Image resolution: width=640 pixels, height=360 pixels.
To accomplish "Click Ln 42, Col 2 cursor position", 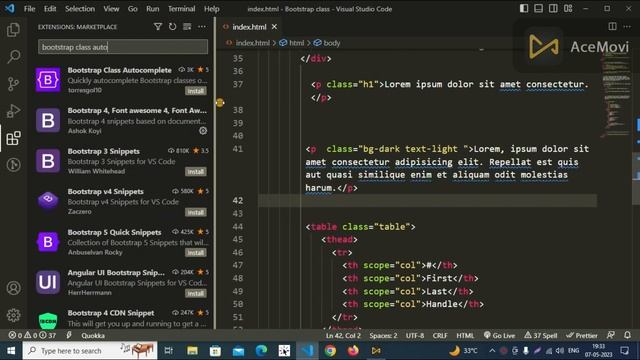I will (343, 336).
